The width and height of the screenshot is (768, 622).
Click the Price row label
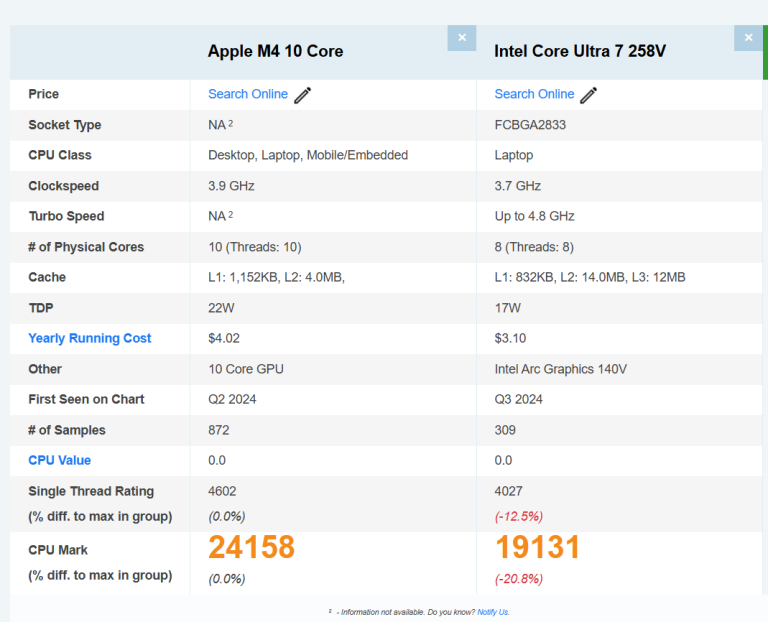tap(44, 94)
